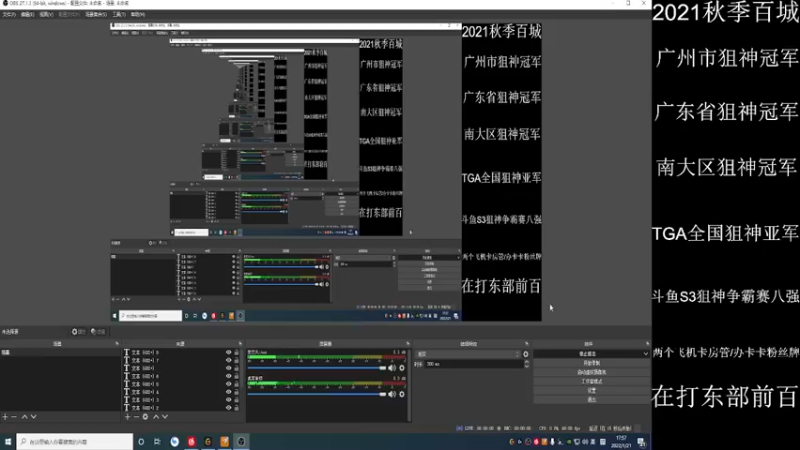Open the 文件 (File) menu
Image resolution: width=800 pixels, height=450 pixels.
[9, 14]
